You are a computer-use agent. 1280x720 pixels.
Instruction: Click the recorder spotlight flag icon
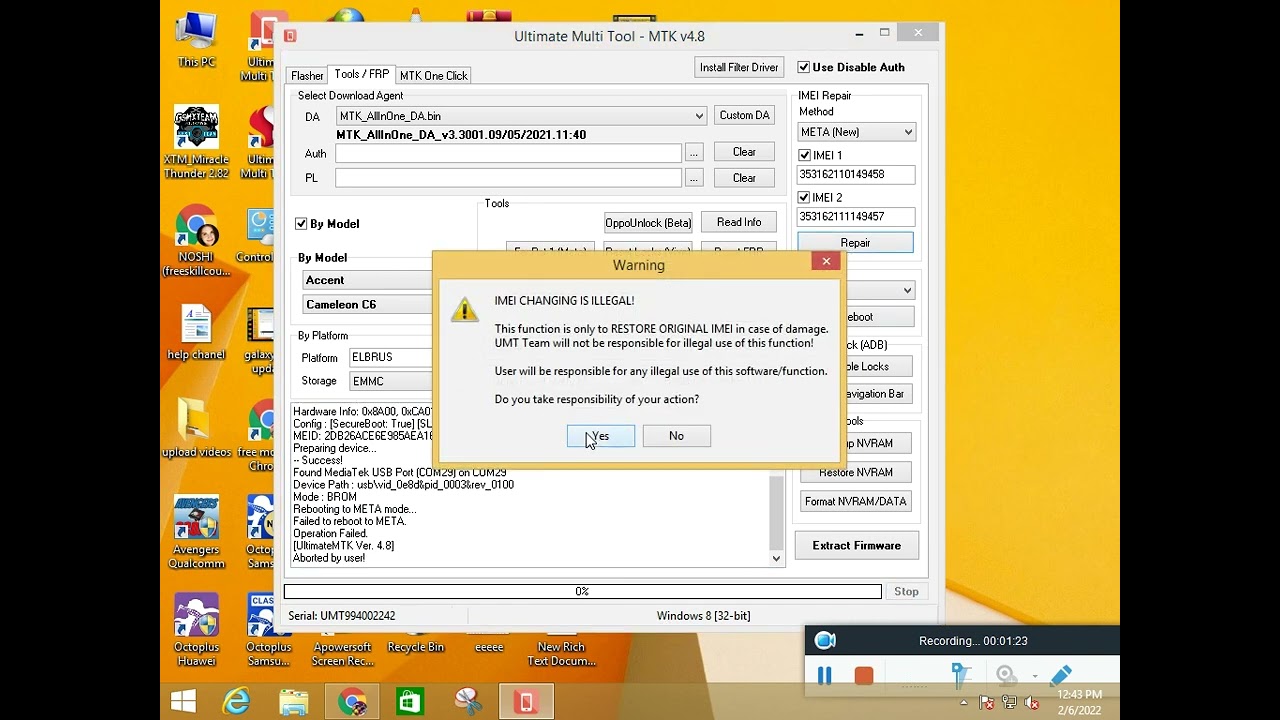[x=961, y=676]
